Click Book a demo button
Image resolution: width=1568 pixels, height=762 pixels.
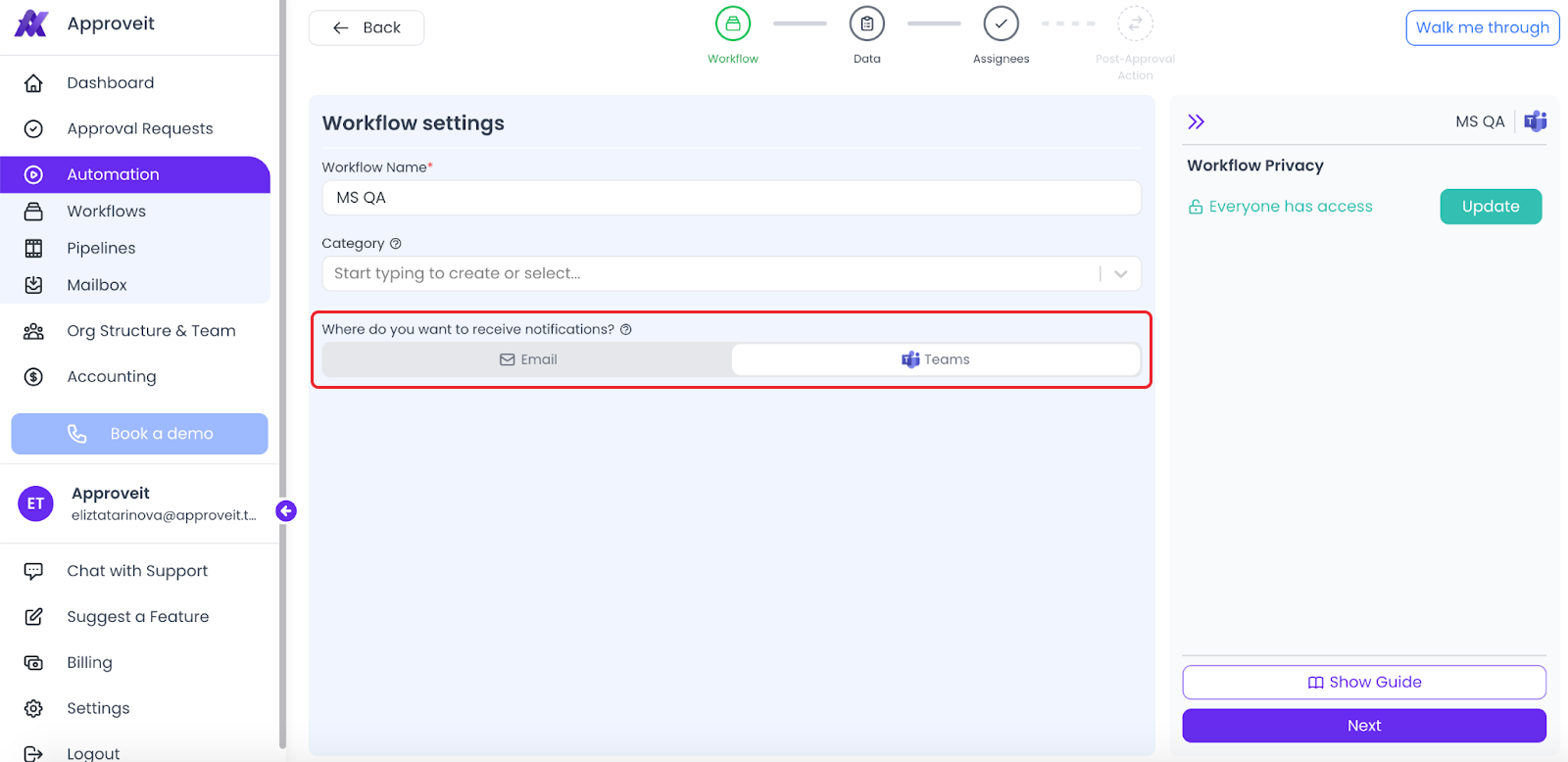139,434
